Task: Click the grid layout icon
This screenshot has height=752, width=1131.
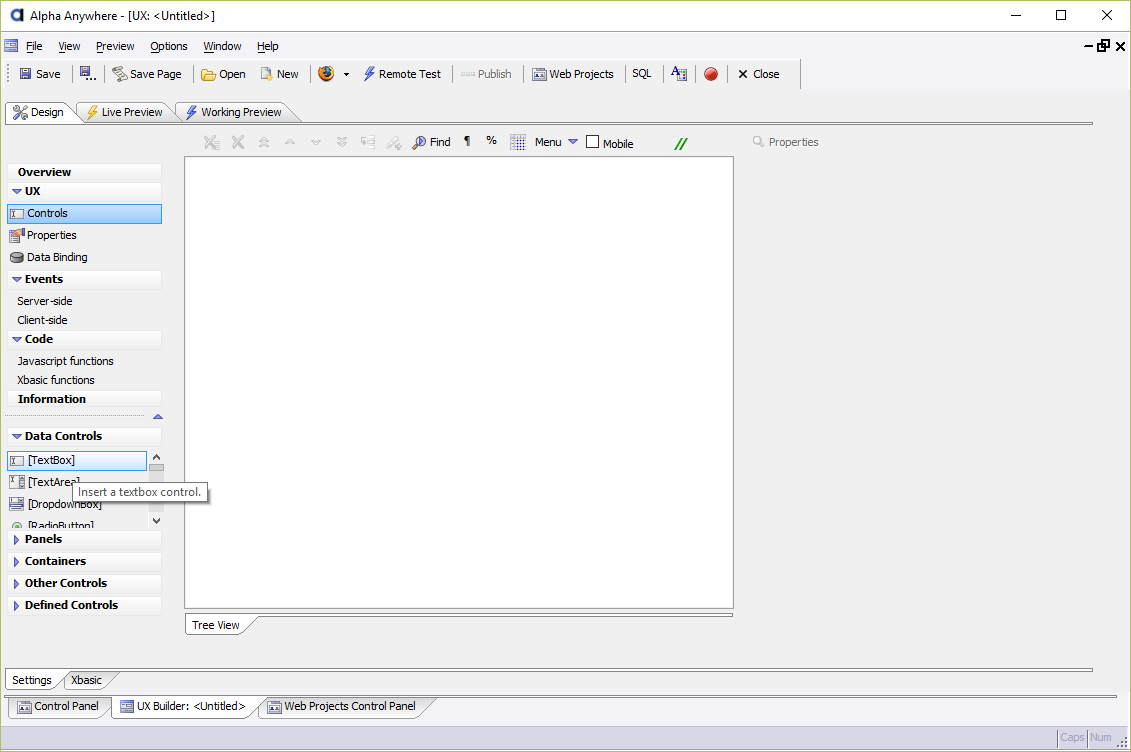Action: 518,142
